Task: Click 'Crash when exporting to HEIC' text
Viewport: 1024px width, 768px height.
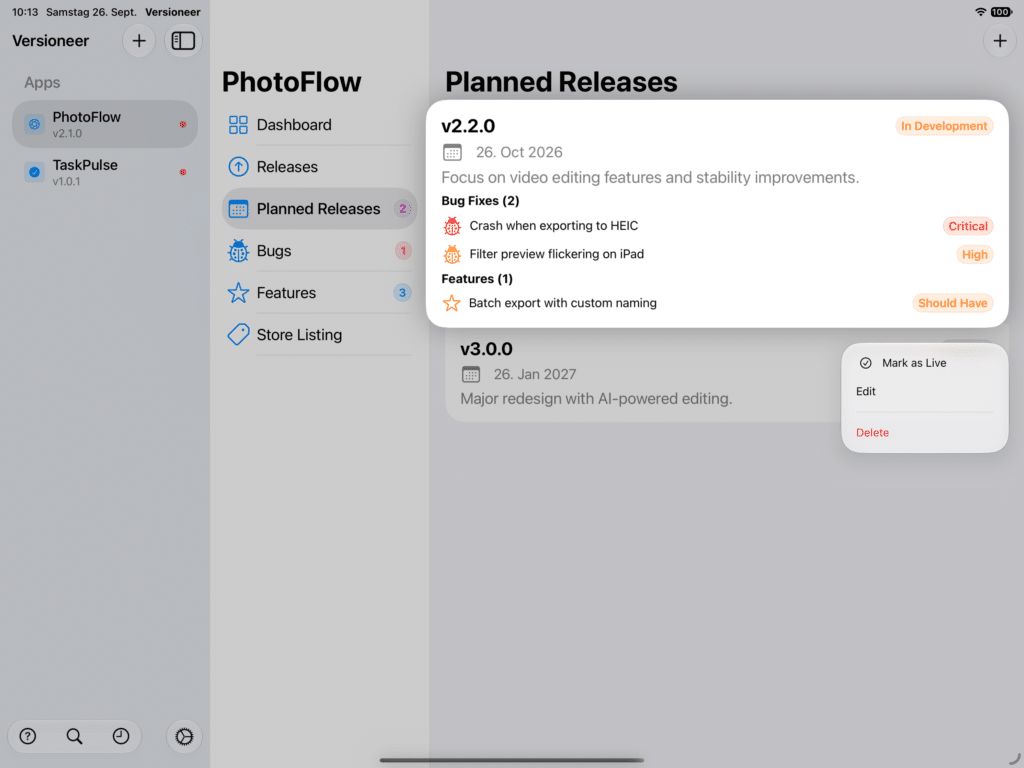Action: click(x=554, y=226)
